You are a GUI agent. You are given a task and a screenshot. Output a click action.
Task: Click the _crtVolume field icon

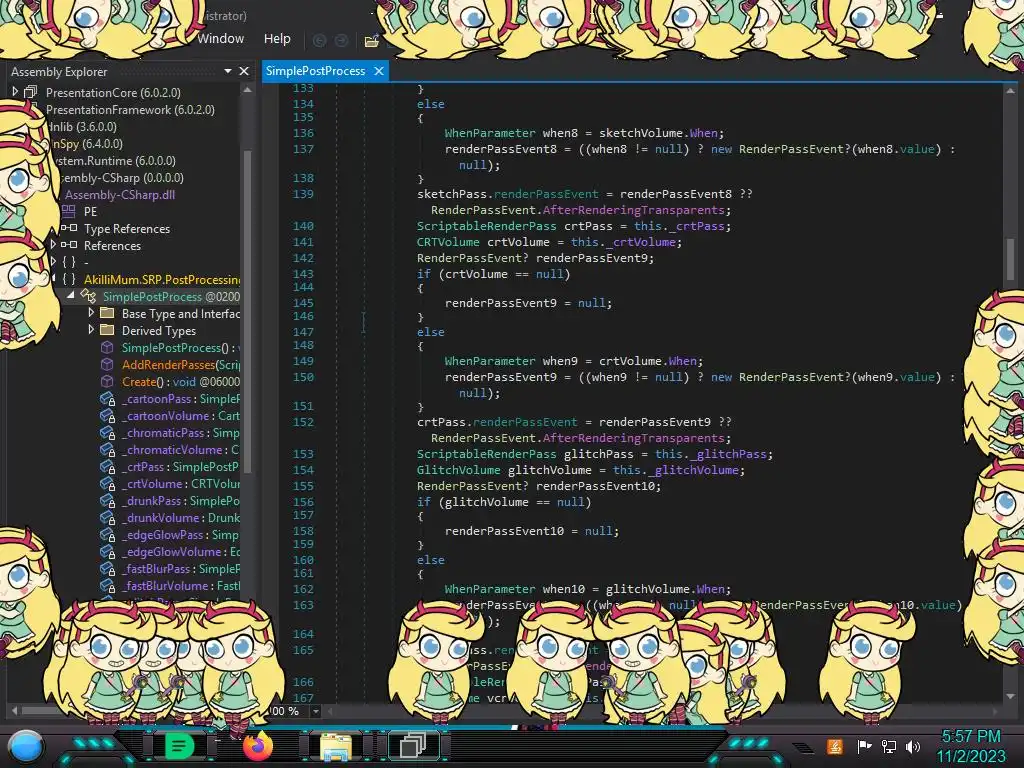click(x=107, y=483)
